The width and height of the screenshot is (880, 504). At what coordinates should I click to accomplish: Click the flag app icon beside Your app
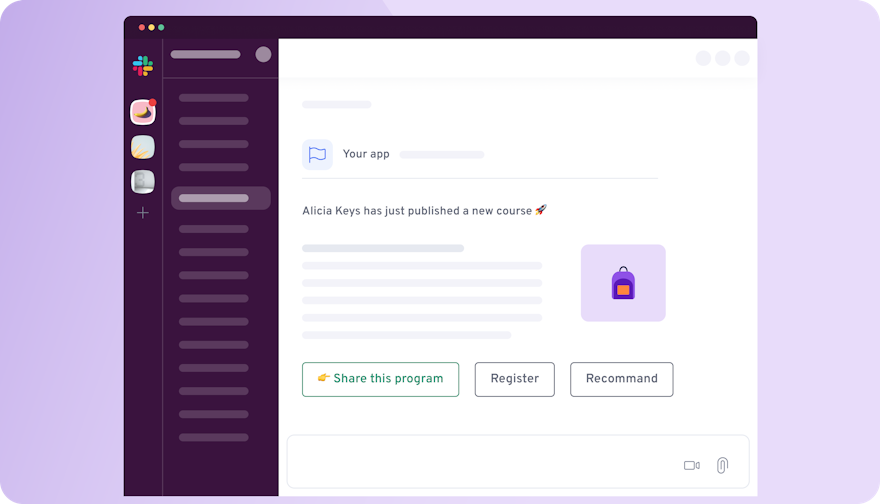coord(317,154)
